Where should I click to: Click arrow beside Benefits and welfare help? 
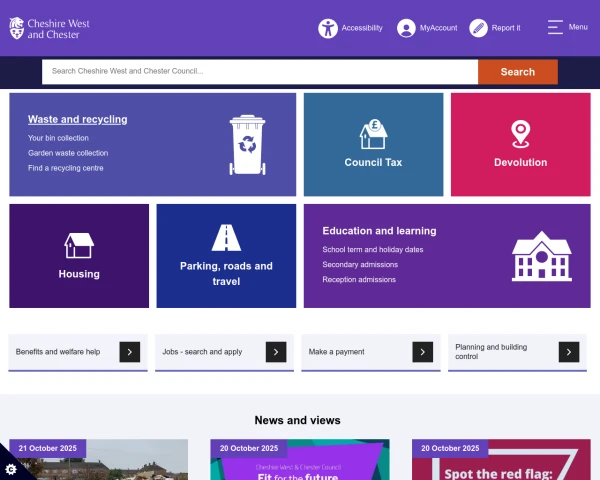click(130, 352)
